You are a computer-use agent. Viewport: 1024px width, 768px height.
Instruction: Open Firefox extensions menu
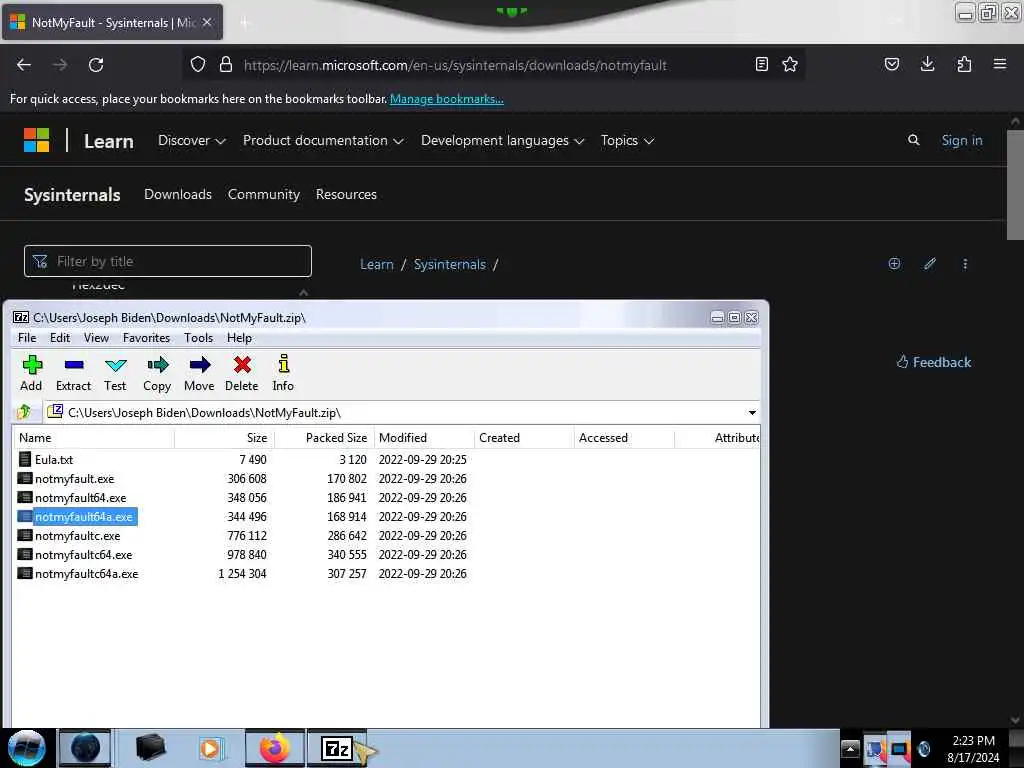(x=964, y=65)
